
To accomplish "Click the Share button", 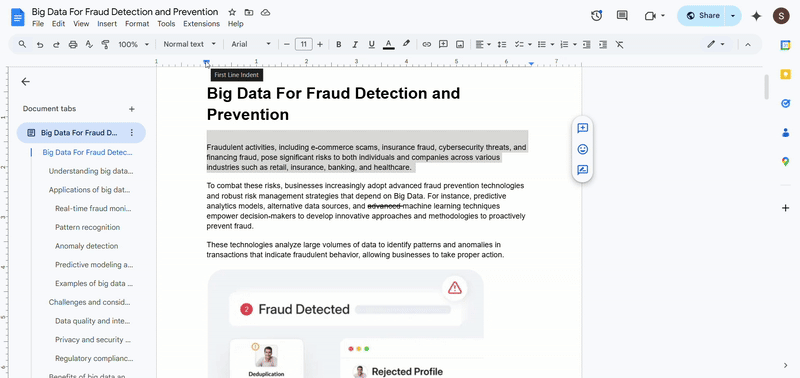I will [702, 16].
